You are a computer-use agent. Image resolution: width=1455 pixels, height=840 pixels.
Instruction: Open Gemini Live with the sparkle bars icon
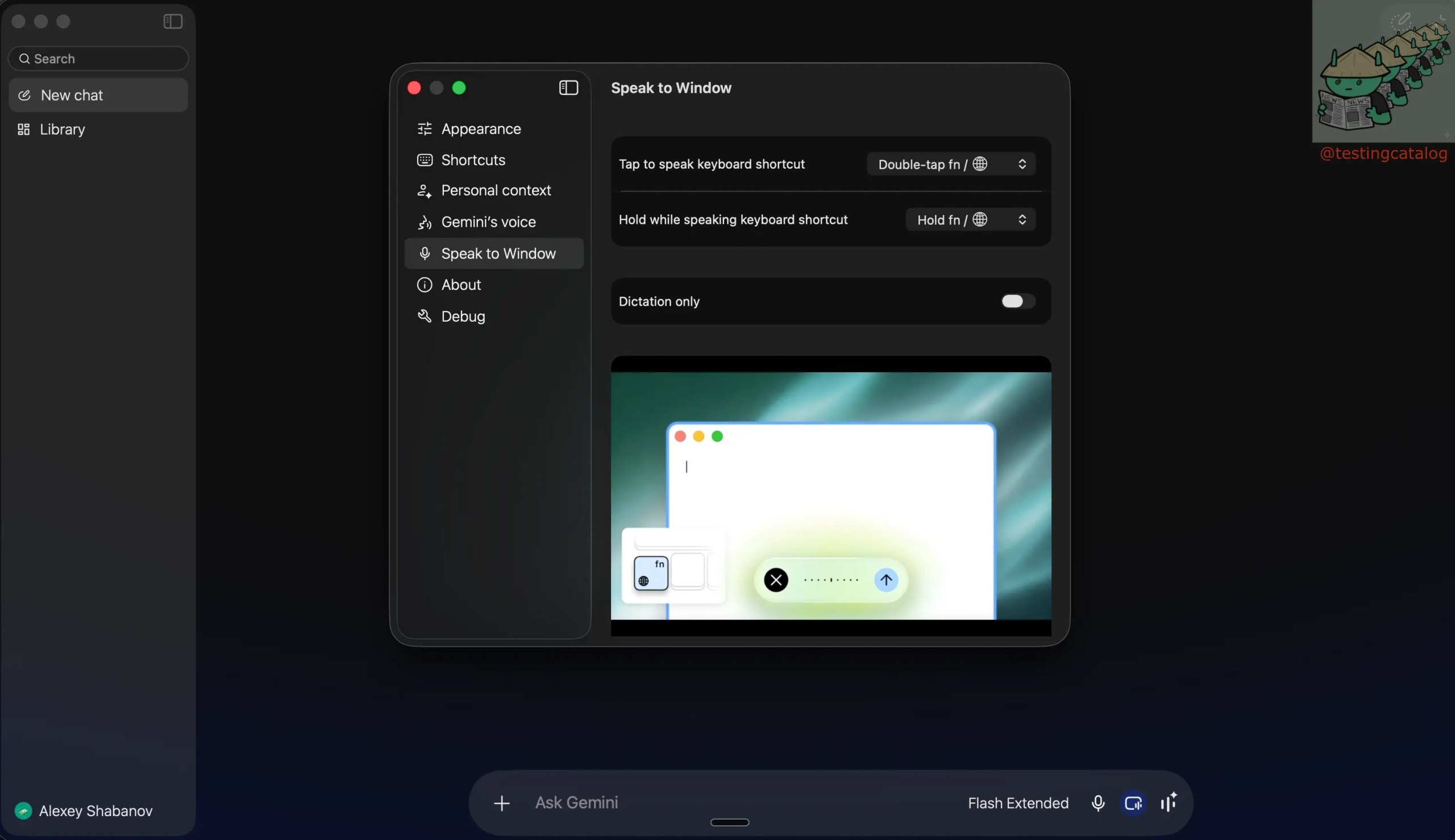[x=1169, y=802]
